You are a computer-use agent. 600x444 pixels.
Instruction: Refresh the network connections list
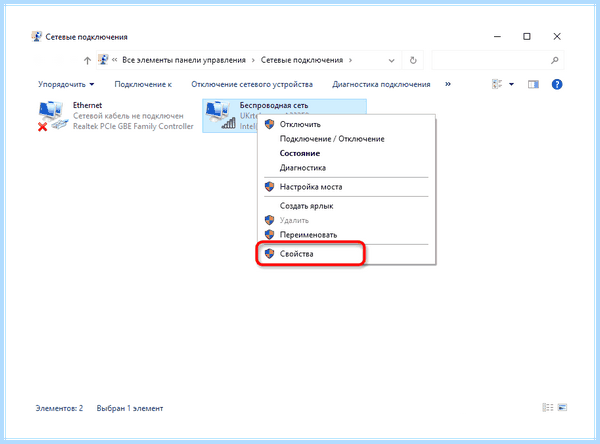[x=413, y=60]
